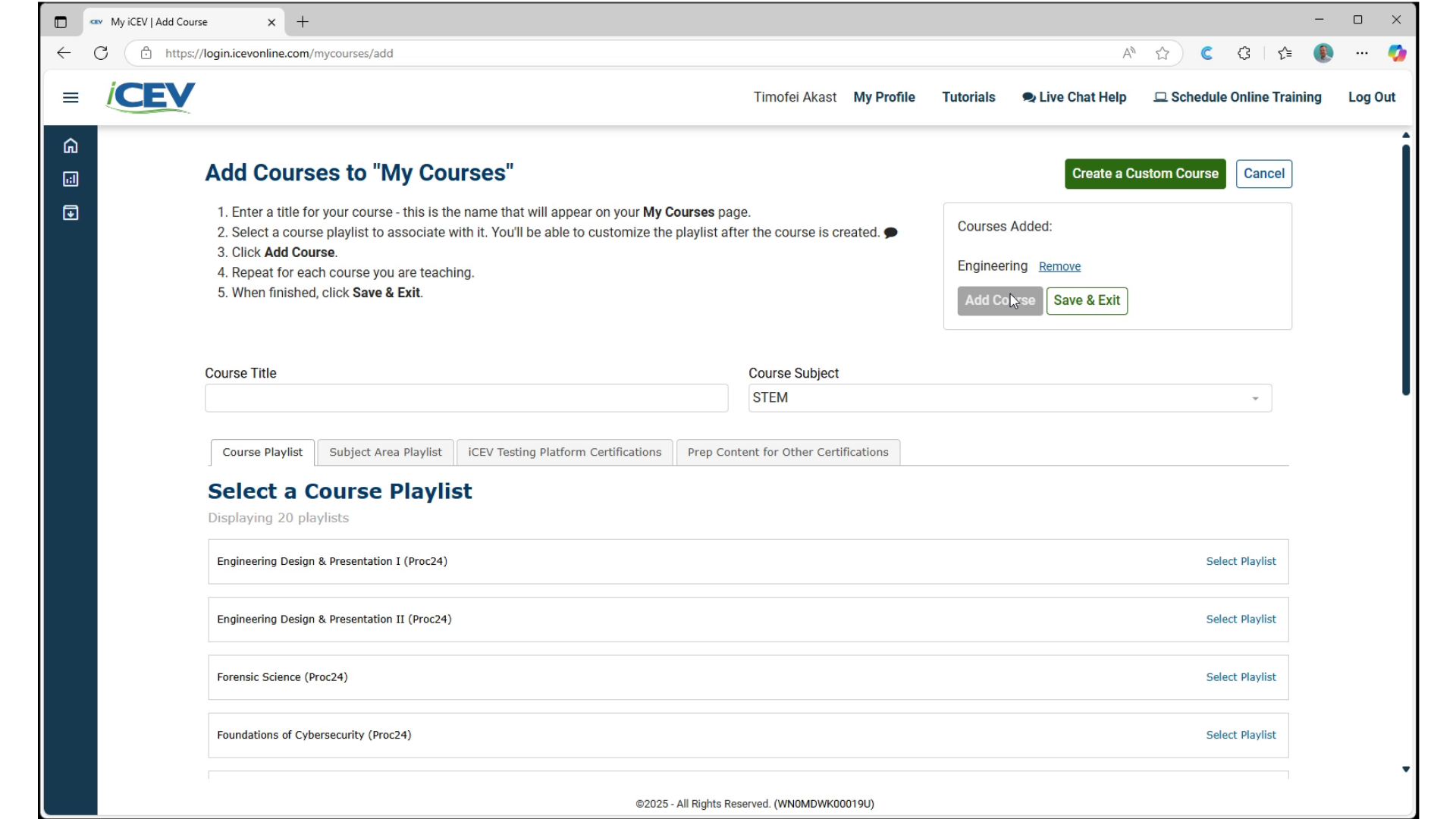This screenshot has height=819, width=1456.
Task: Select Playlist for Forensic Science
Action: (1241, 677)
